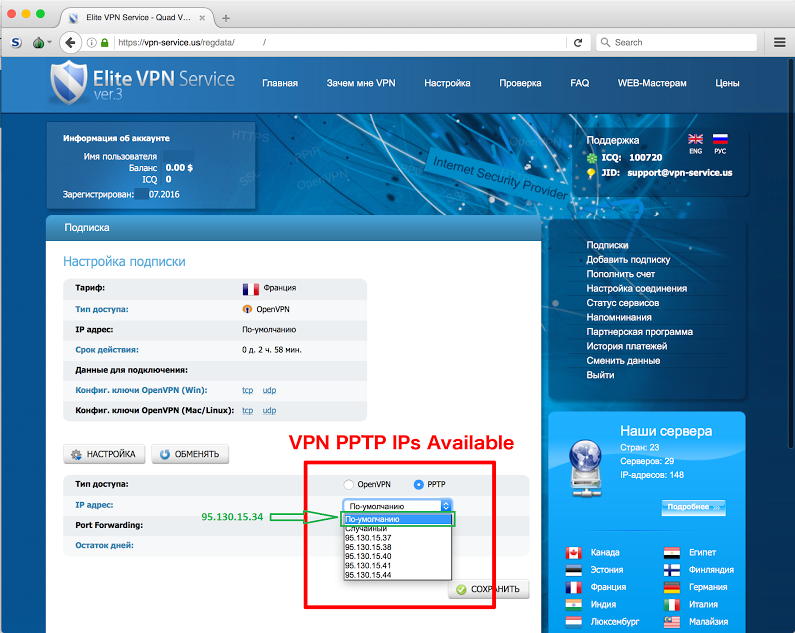Click the browser Search input field

(x=676, y=43)
